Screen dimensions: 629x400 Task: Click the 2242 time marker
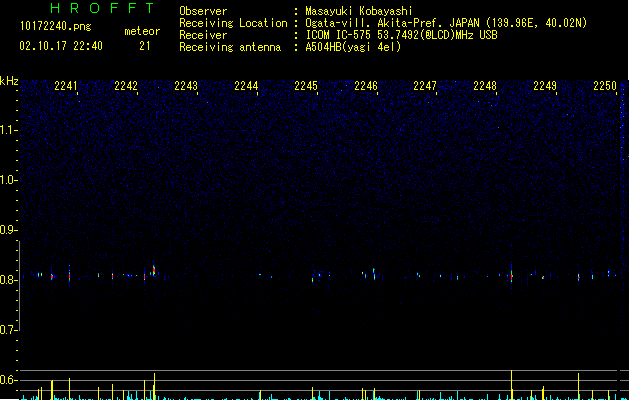coord(126,86)
